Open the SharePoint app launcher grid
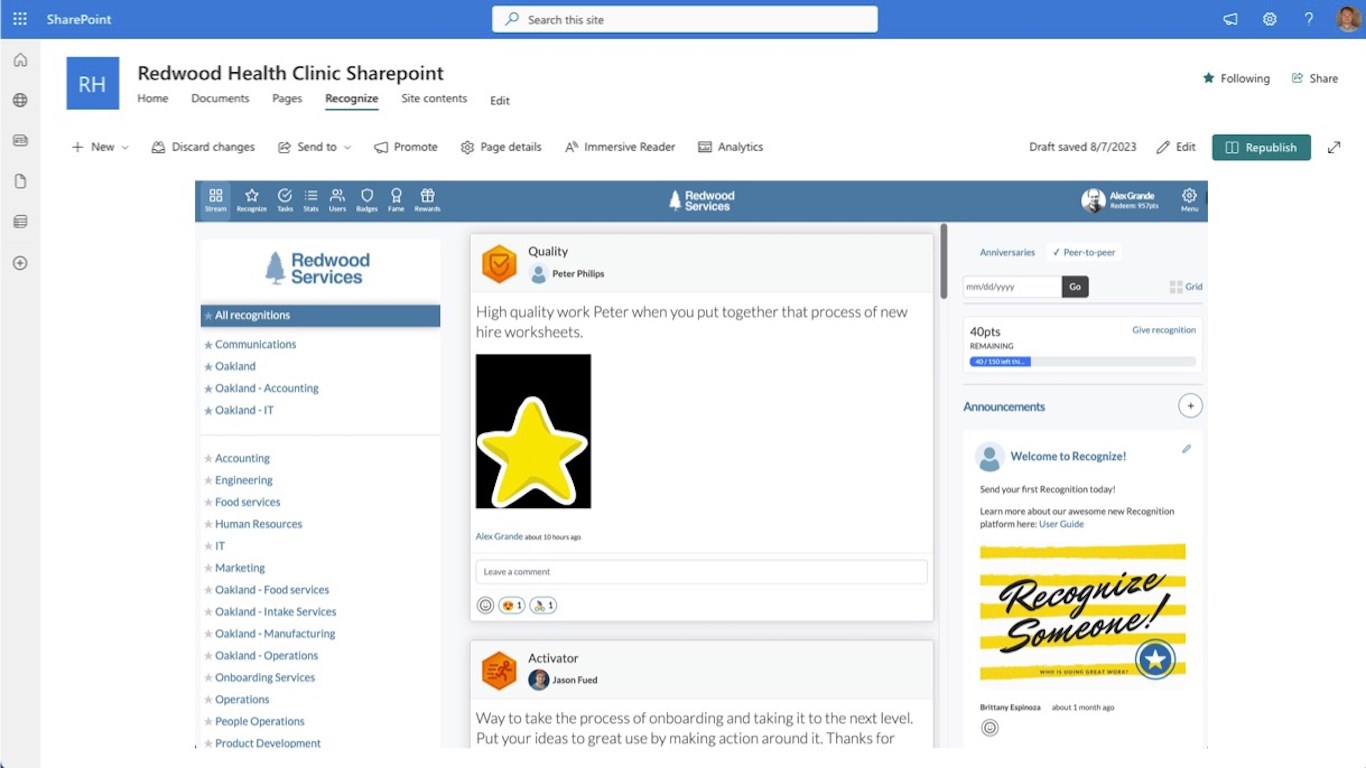Screen dimensions: 1366x768 pos(20,19)
